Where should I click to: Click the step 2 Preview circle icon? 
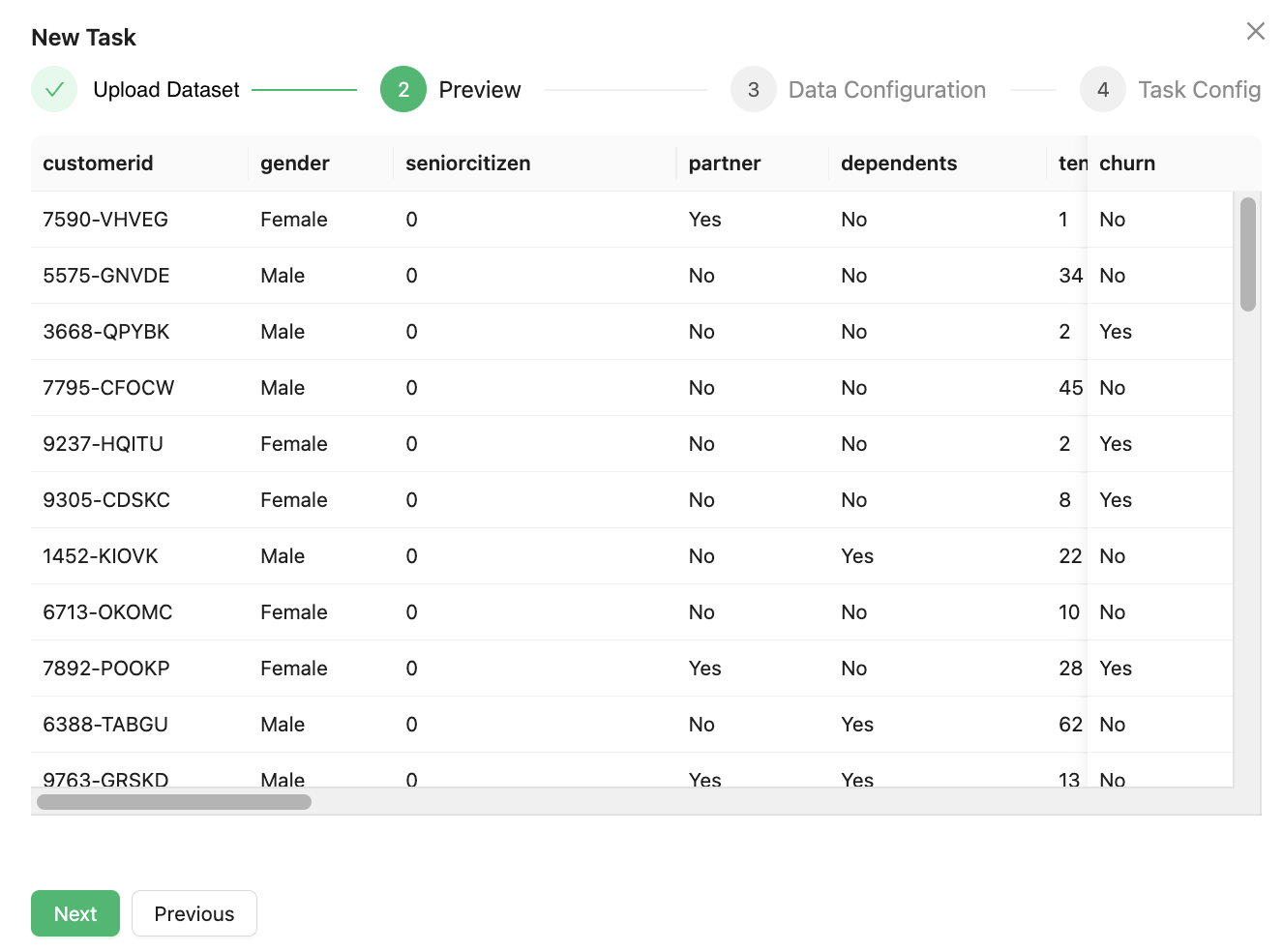[403, 90]
